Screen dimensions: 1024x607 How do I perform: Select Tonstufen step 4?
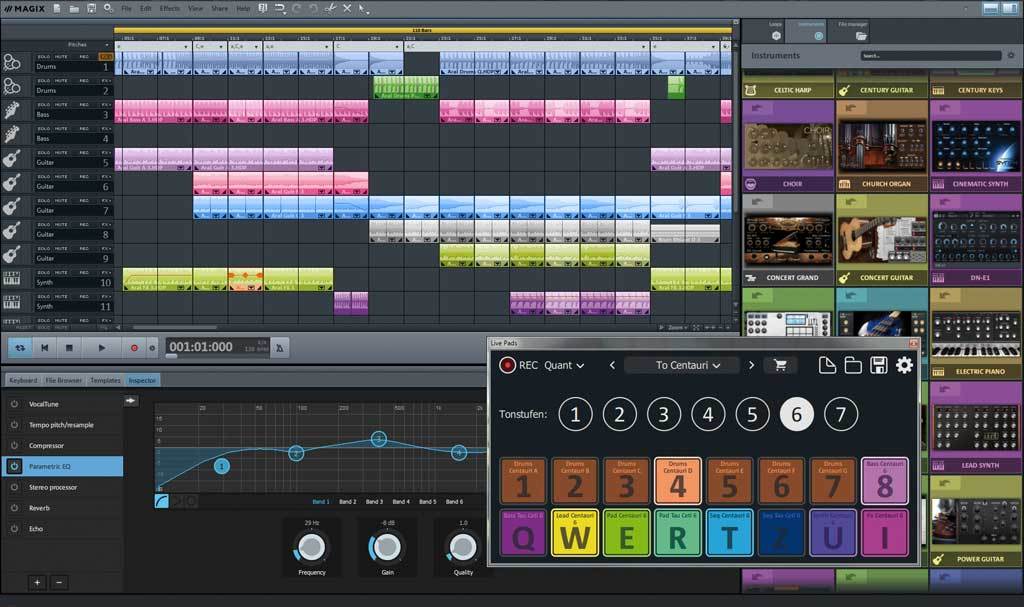point(708,414)
